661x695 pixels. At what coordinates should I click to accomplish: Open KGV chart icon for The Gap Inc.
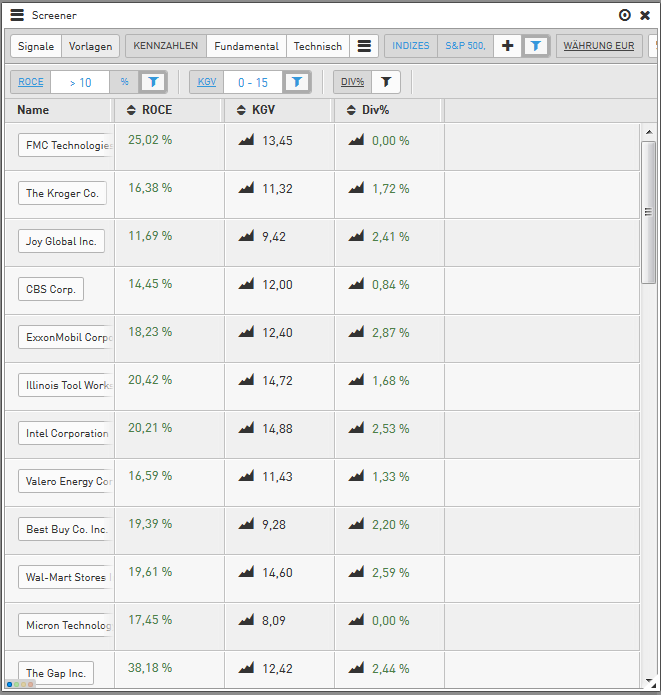tap(246, 668)
